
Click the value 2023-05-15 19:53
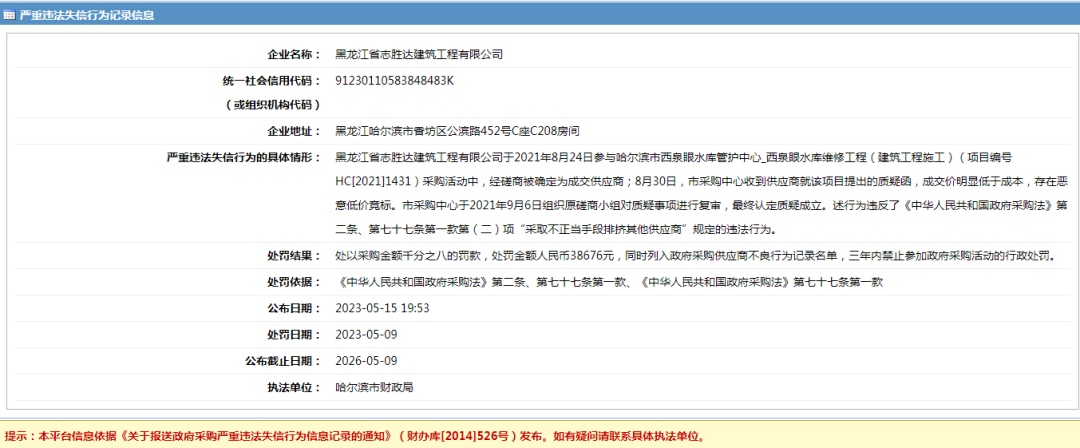(x=382, y=308)
